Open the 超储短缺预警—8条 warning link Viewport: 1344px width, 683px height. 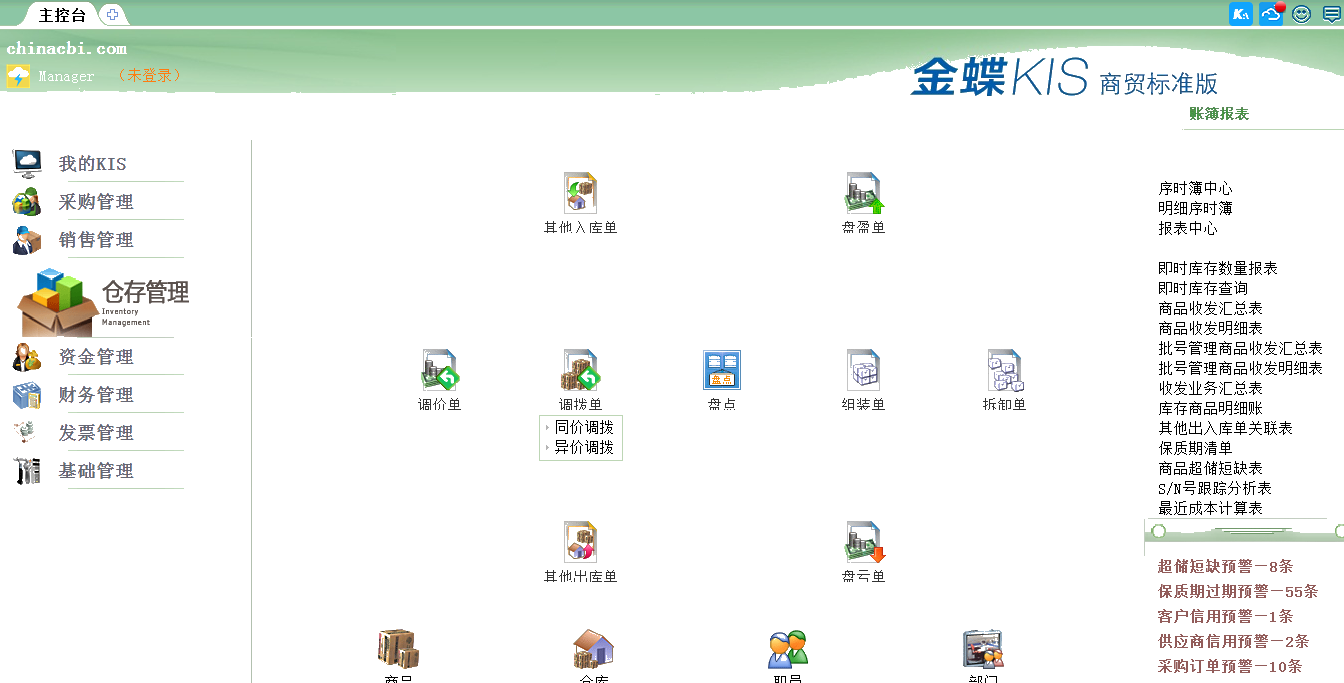pyautogui.click(x=1225, y=566)
